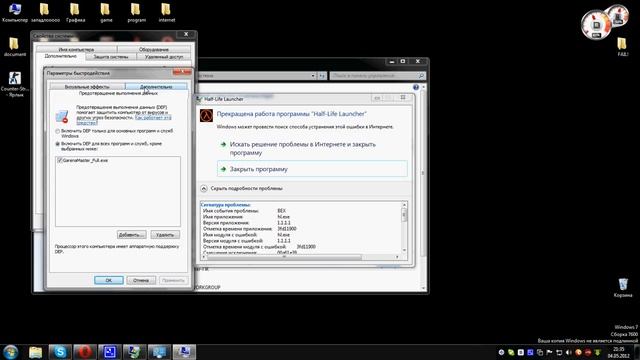Click the Windows Start orb

pyautogui.click(x=11, y=352)
